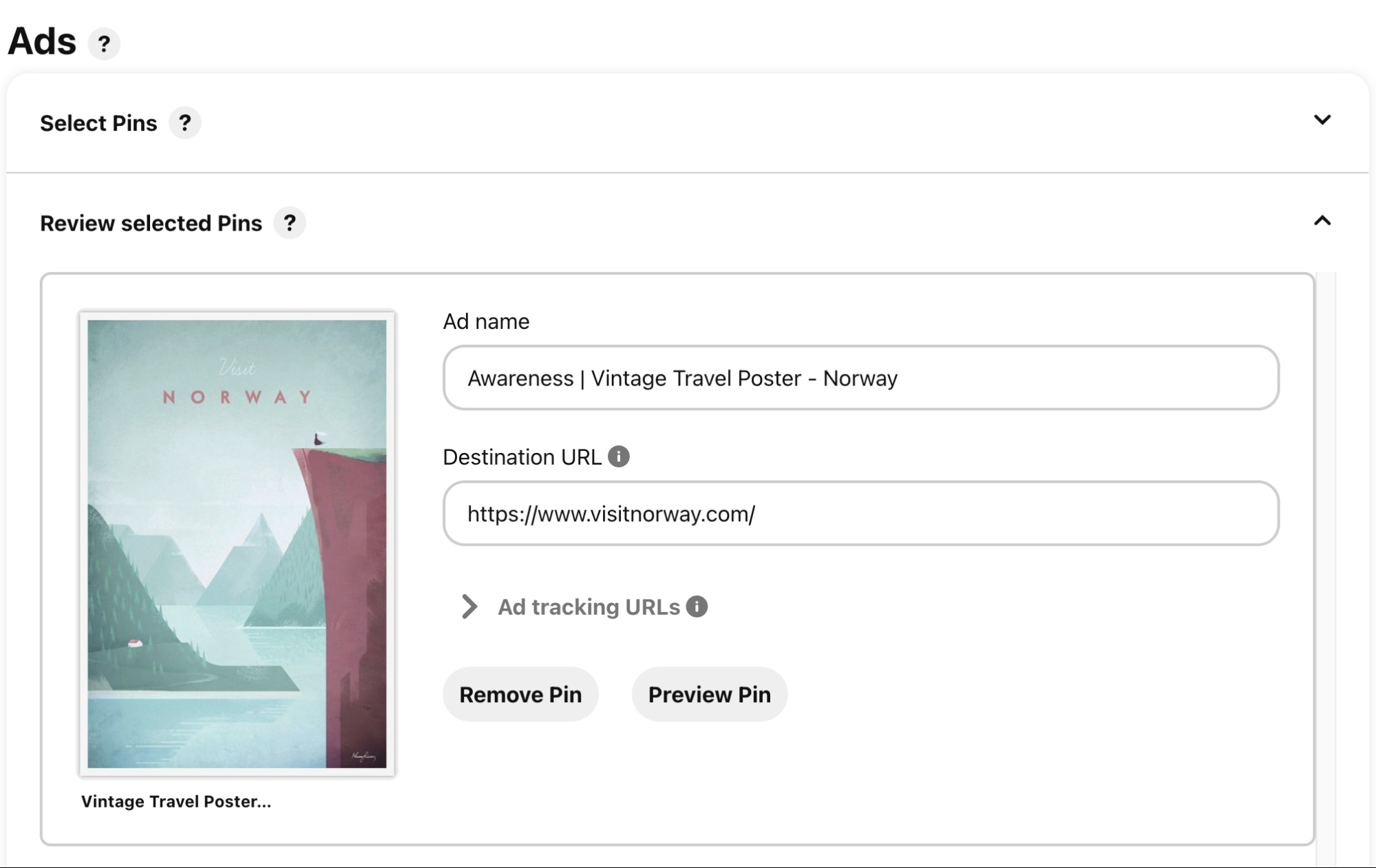
Task: Click the Remove Pin button
Action: [520, 695]
